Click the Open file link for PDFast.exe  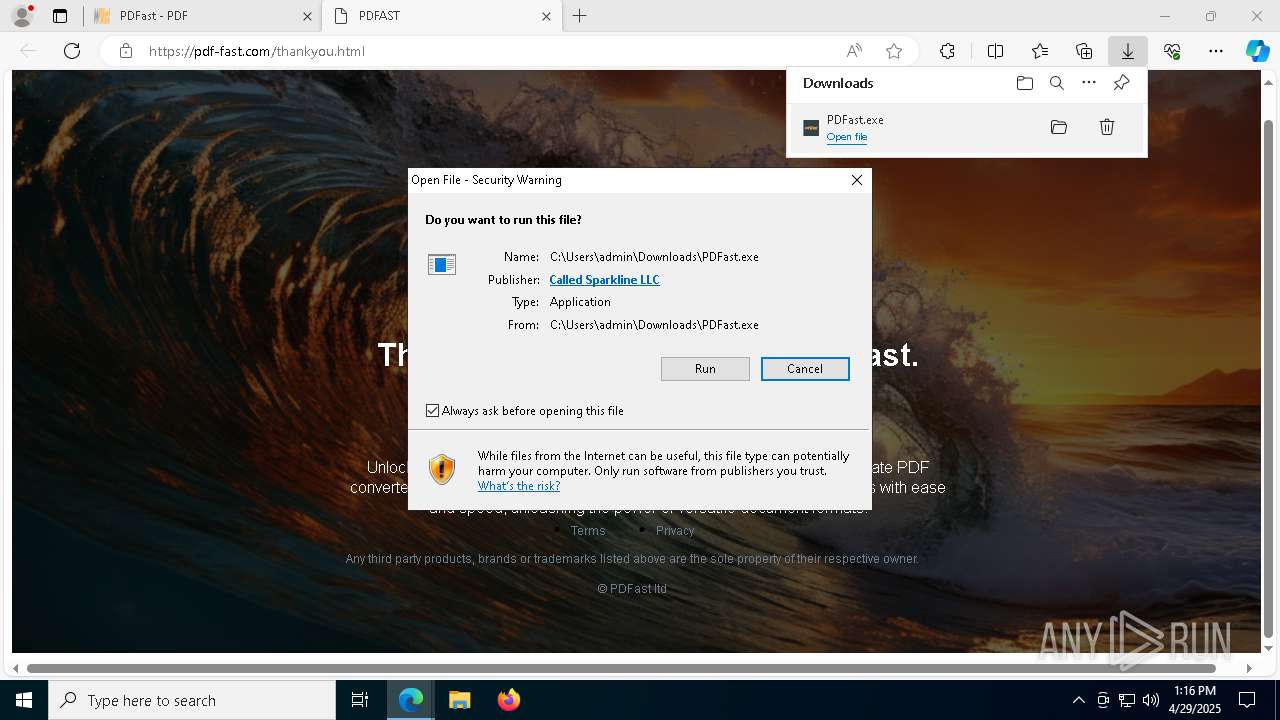(x=847, y=137)
